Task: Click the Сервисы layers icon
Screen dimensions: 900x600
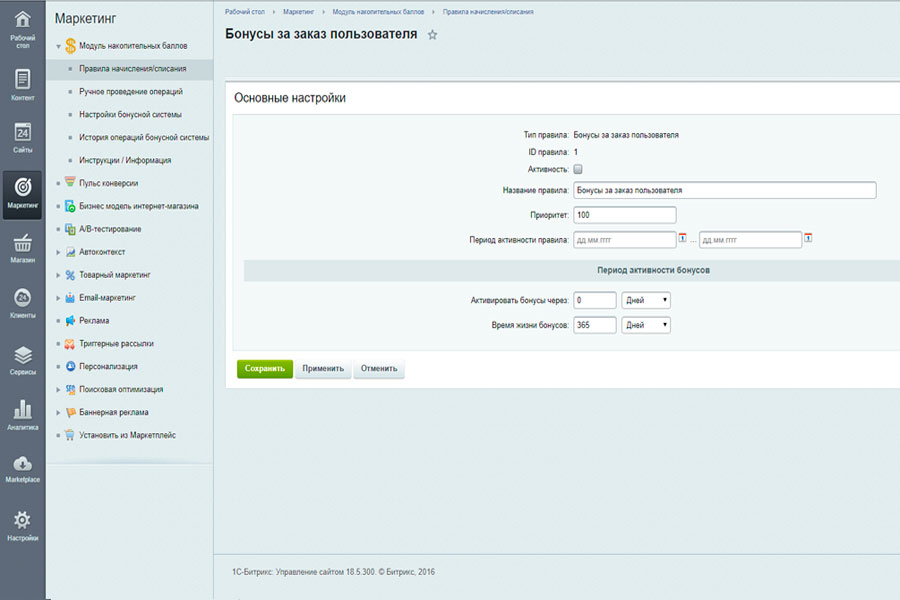Action: tap(22, 355)
